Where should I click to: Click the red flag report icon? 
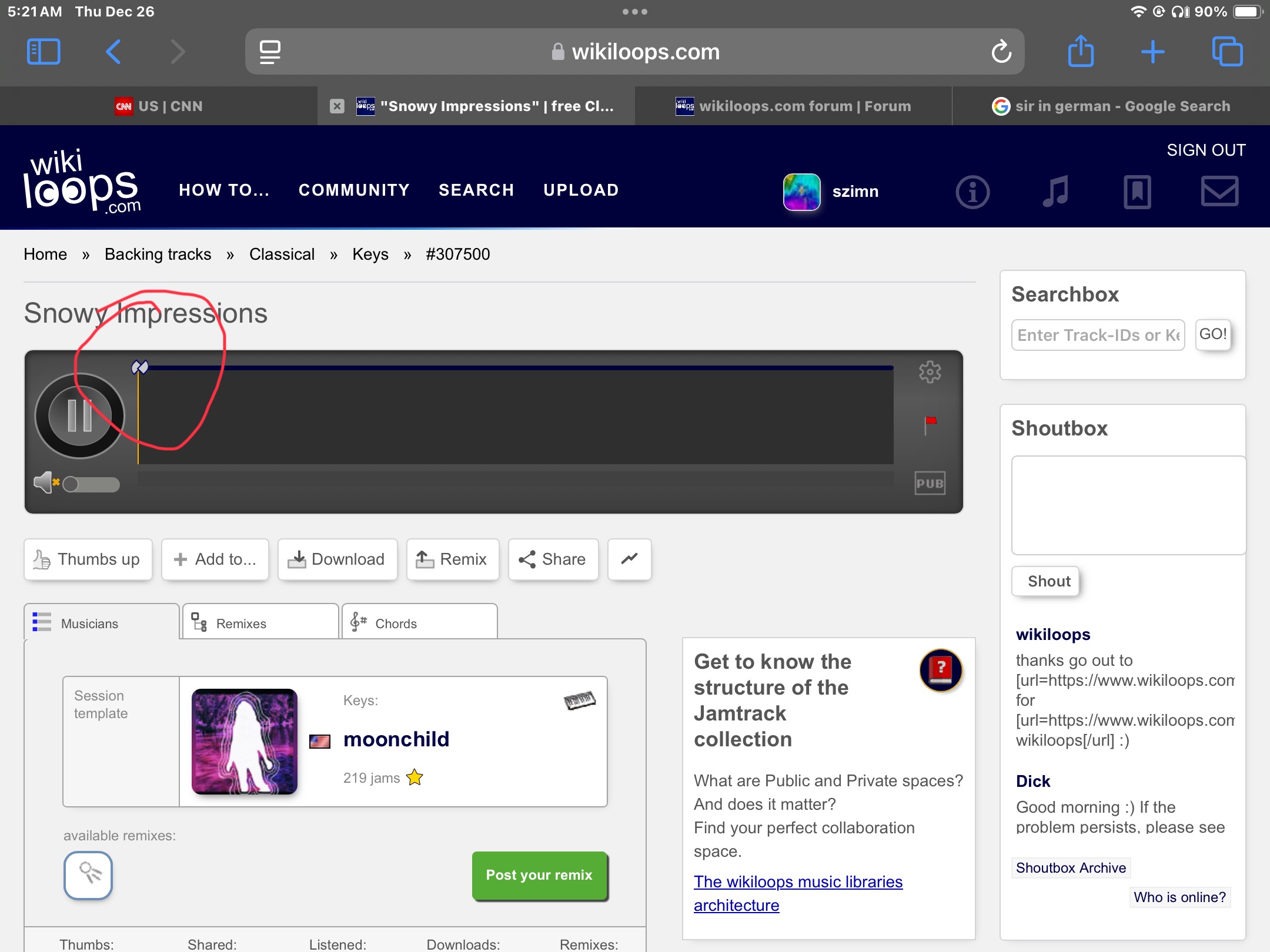(x=930, y=424)
